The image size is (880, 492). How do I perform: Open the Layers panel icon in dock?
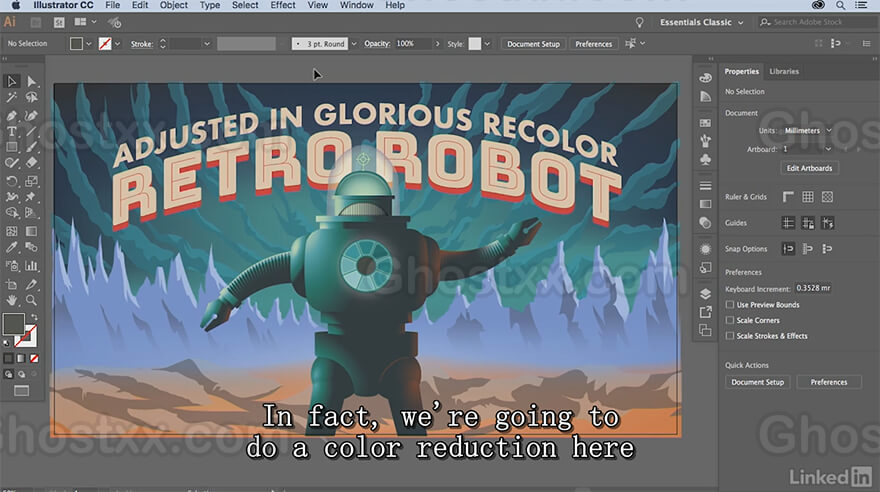pyautogui.click(x=705, y=294)
